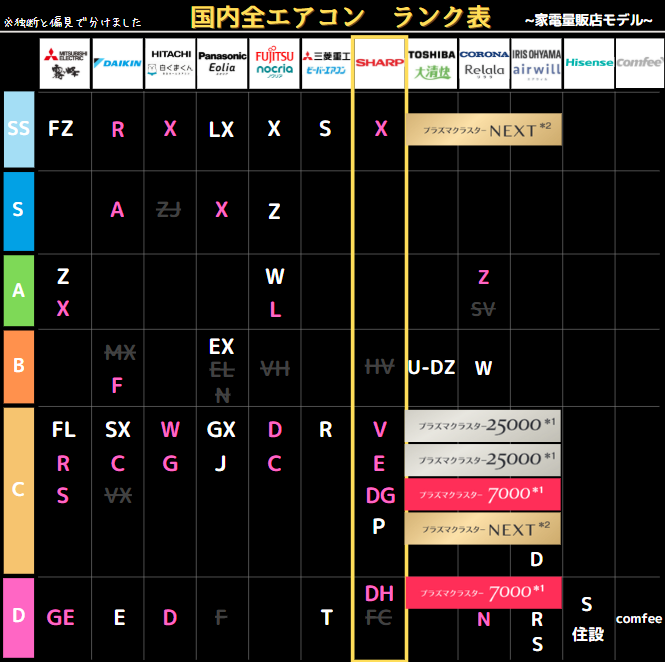
Task: Click the ~家電量販店モデル~ subtitle
Action: [589, 20]
